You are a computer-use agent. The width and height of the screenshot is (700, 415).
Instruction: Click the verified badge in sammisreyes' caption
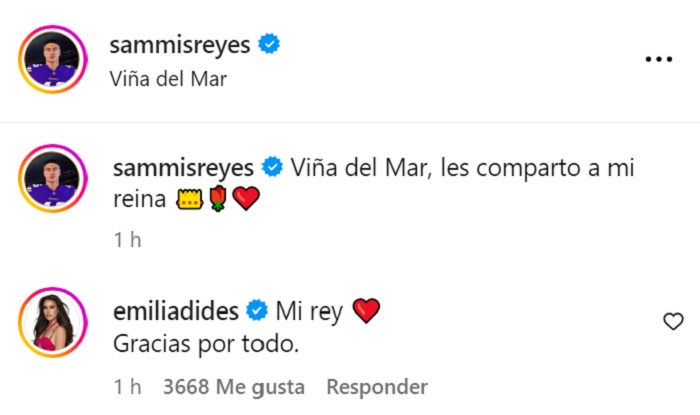pyautogui.click(x=269, y=166)
